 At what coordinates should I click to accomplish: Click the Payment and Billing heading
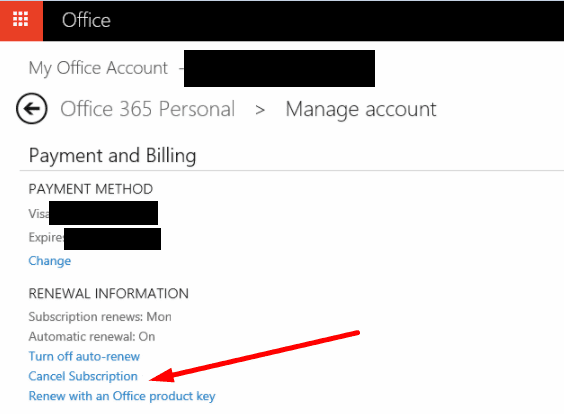tap(113, 156)
